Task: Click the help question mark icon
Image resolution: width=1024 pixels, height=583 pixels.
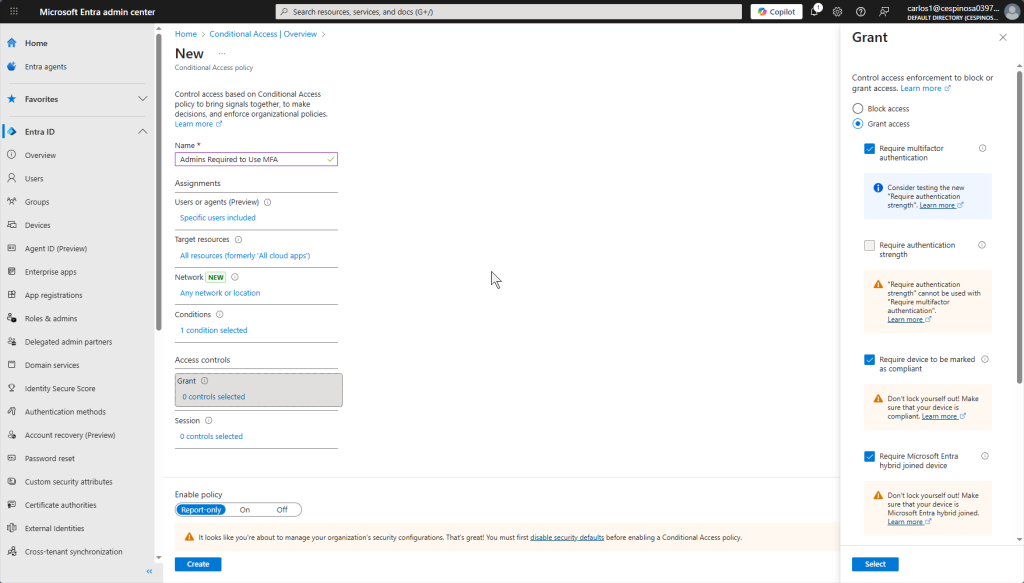Action: [860, 12]
